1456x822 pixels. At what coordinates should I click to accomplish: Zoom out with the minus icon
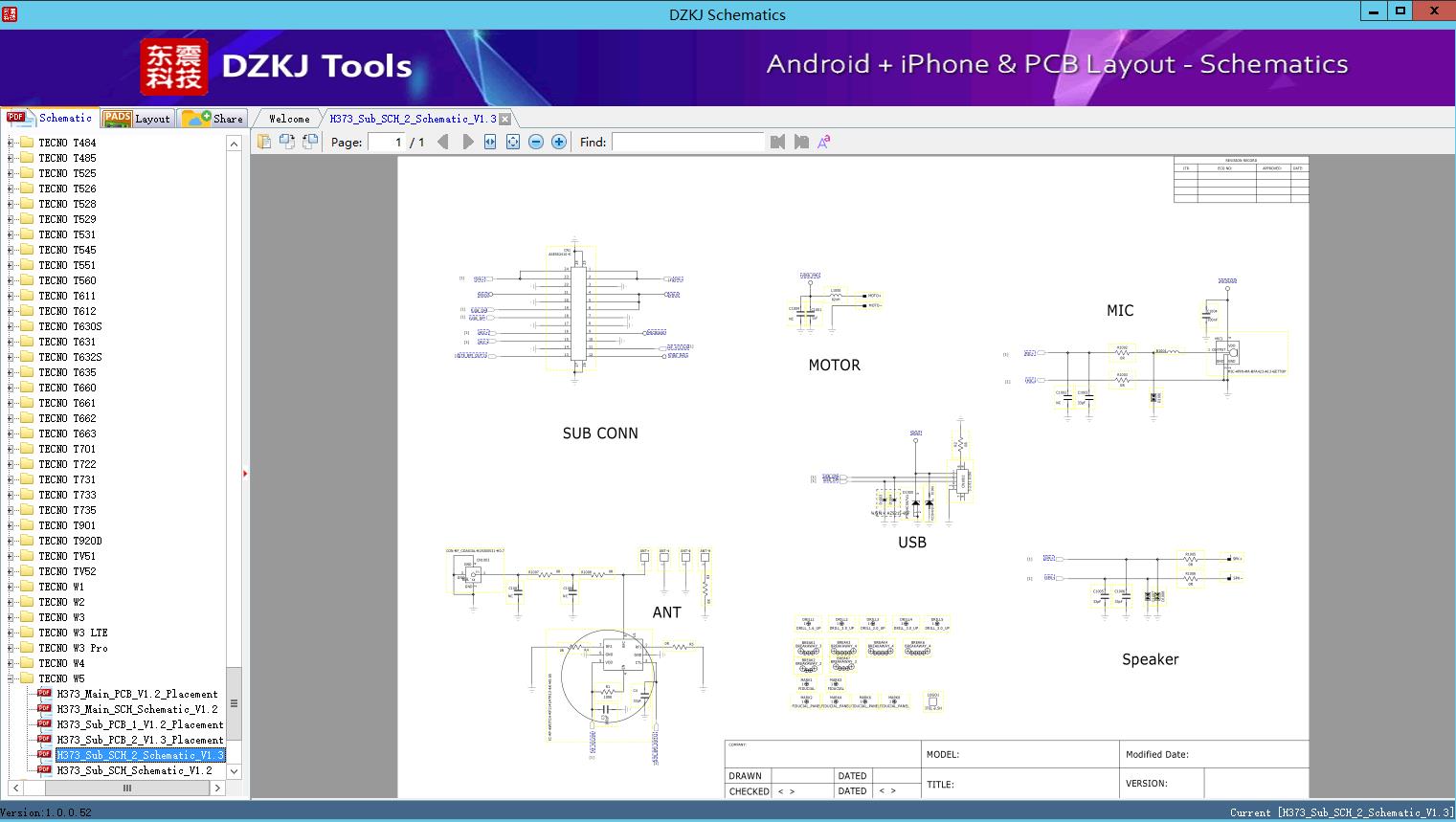(x=536, y=142)
